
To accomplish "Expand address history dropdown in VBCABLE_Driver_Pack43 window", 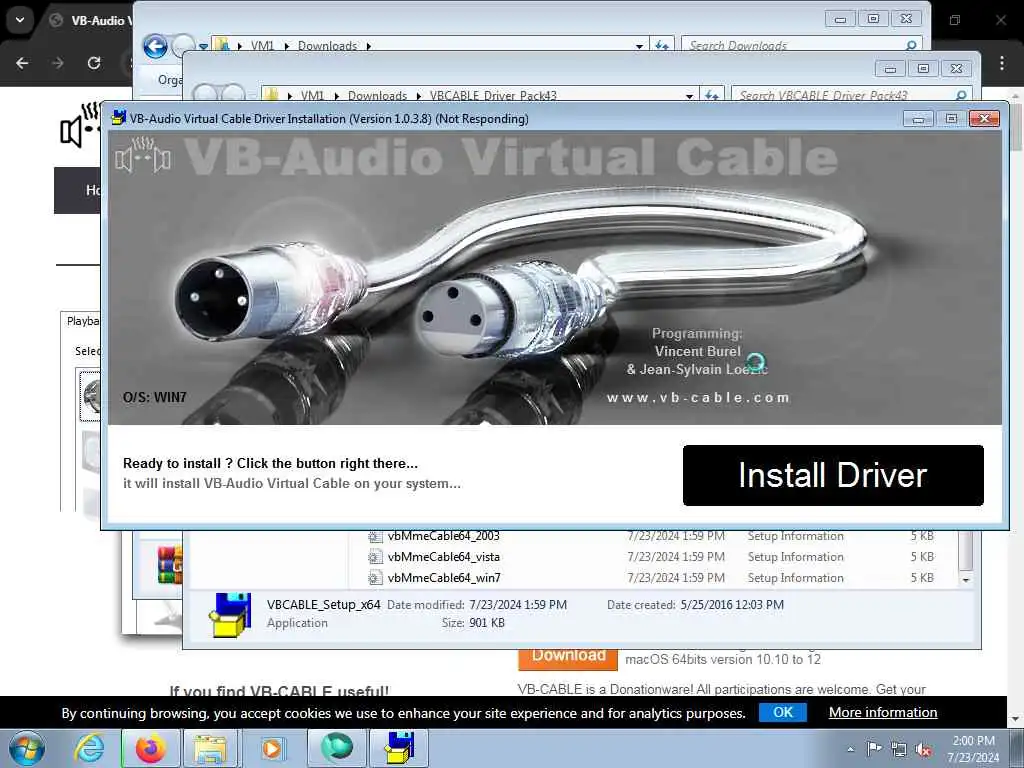I will tap(690, 96).
